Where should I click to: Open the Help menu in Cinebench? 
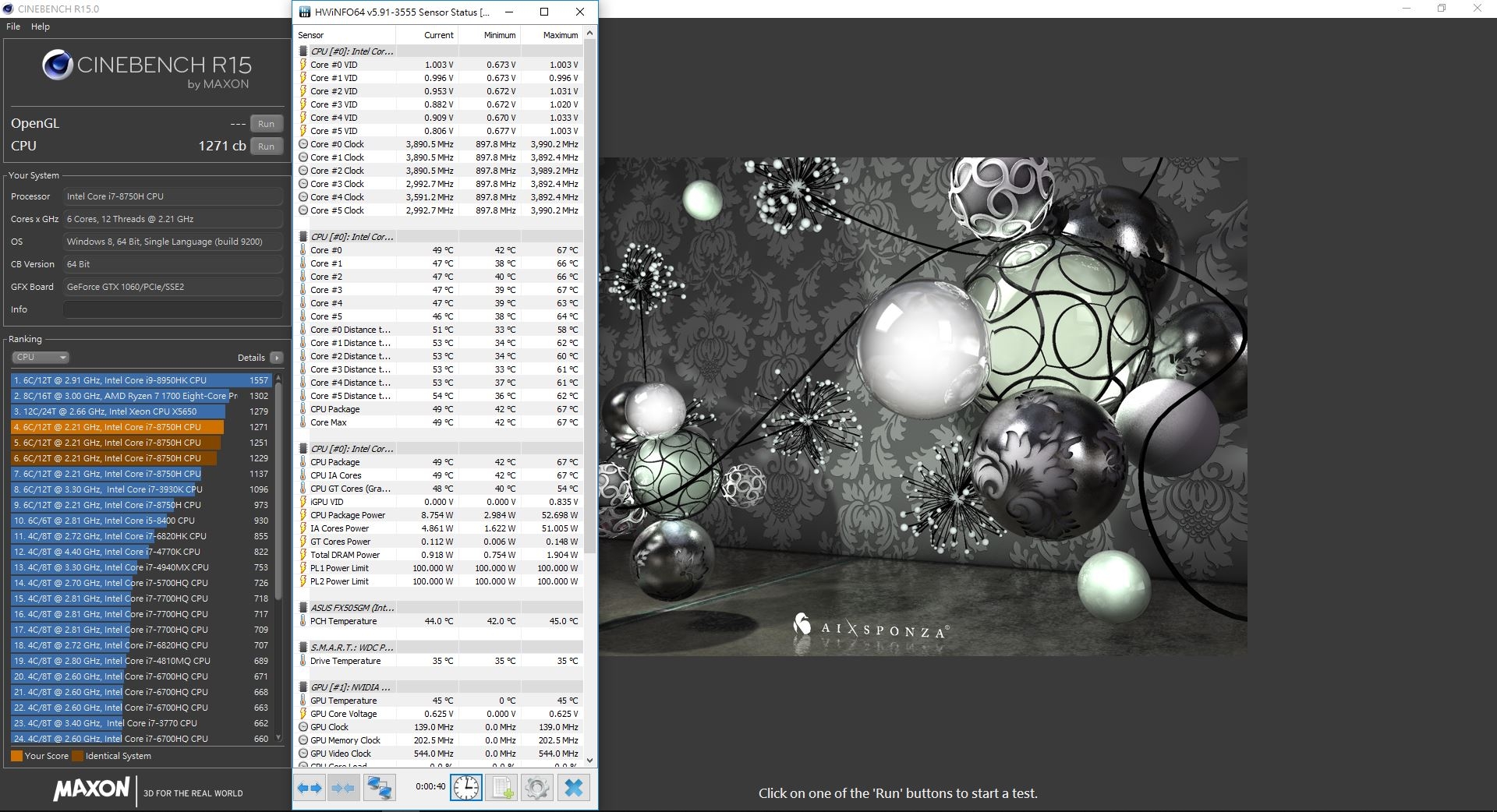[x=41, y=26]
